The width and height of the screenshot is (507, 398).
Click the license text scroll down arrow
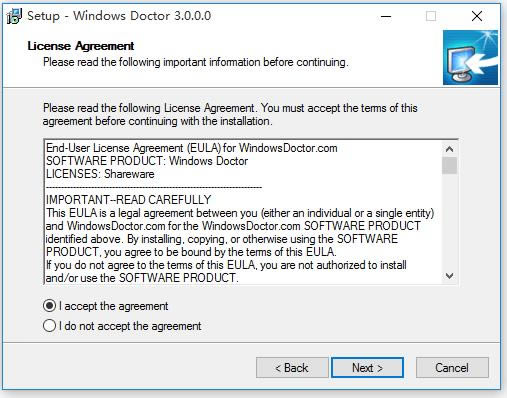pos(449,276)
